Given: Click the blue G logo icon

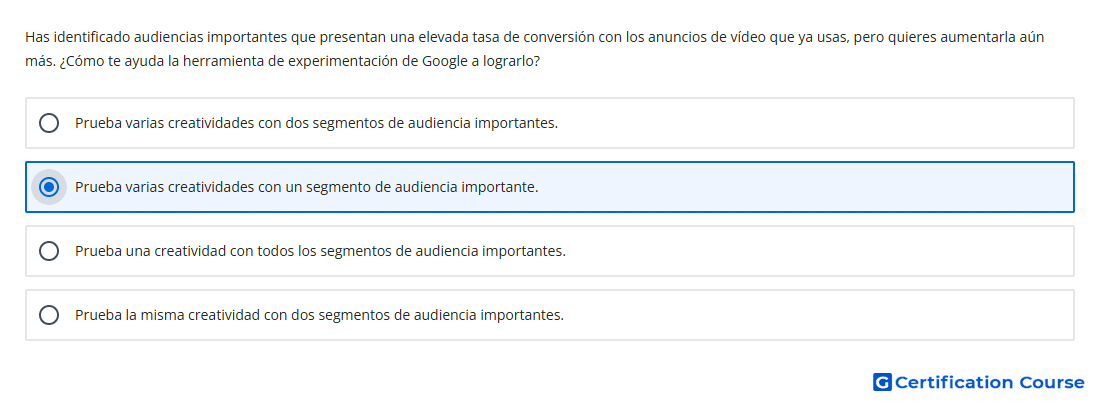Looking at the screenshot, I should [882, 382].
